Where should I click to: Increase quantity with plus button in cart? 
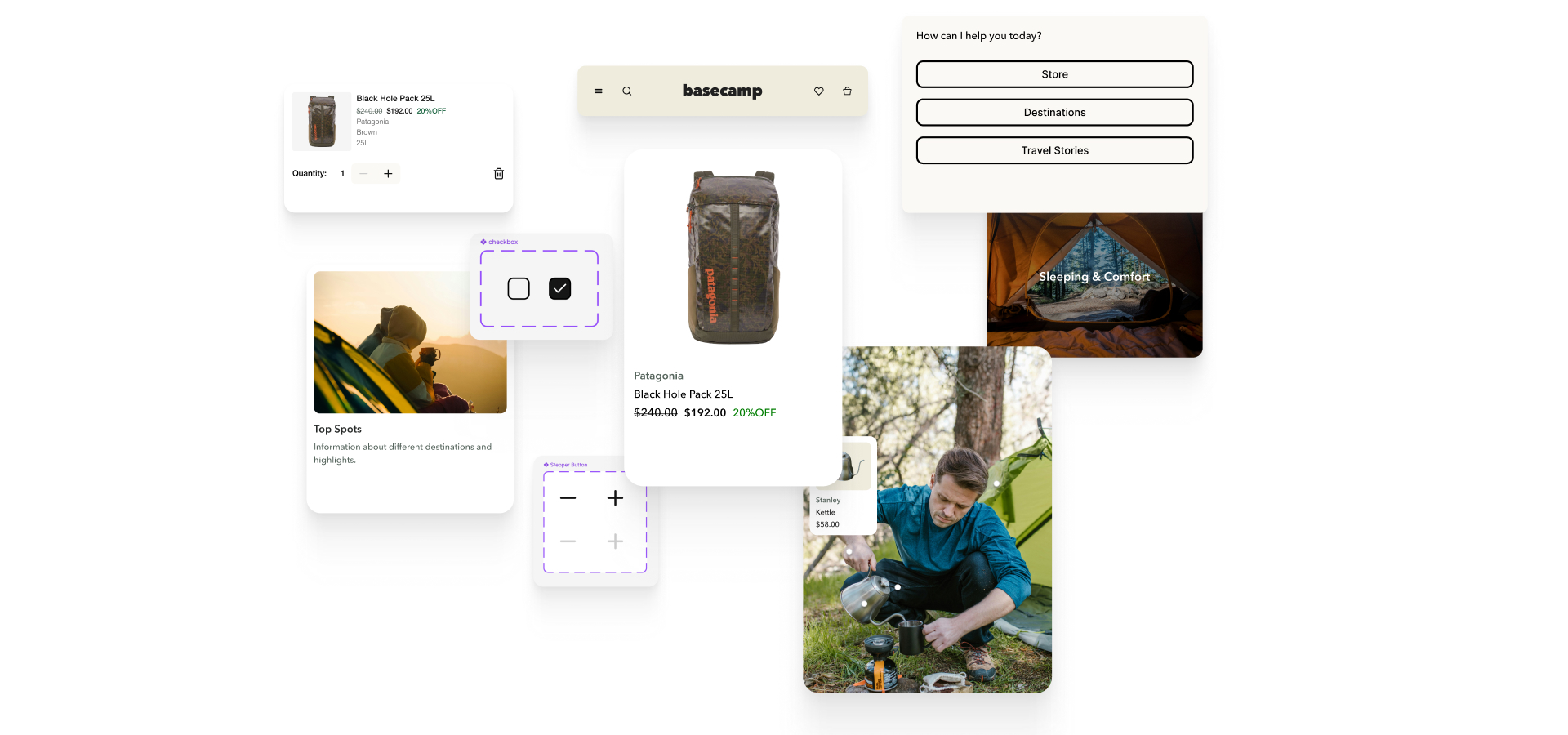389,174
